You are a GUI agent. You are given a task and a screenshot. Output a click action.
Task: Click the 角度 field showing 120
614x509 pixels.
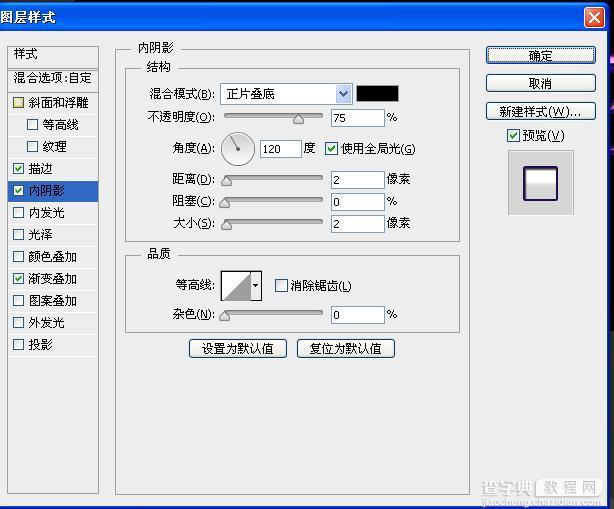point(281,149)
